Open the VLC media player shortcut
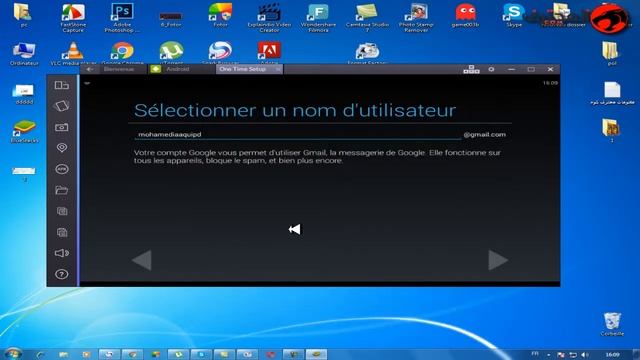 point(73,53)
